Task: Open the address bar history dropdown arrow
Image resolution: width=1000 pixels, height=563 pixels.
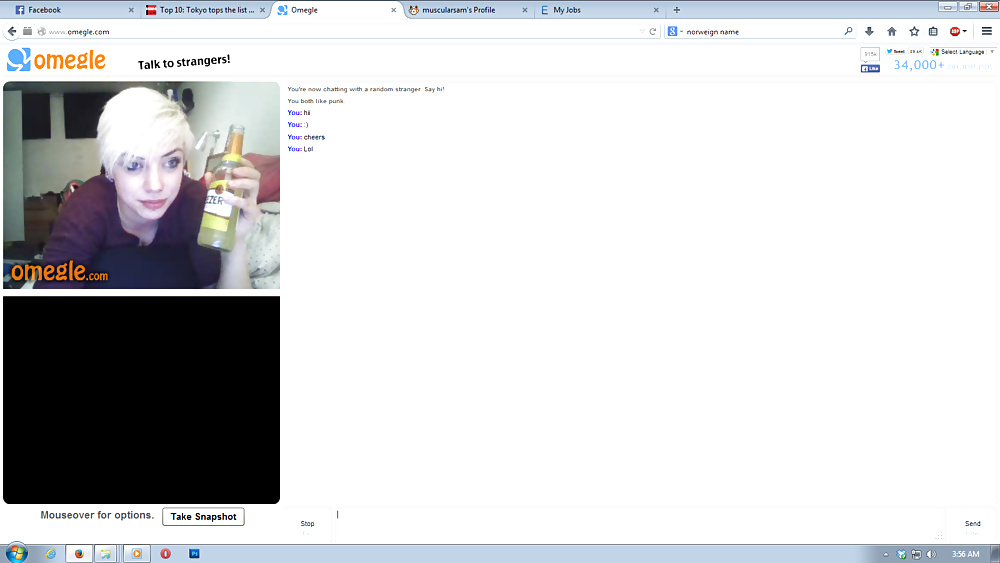Action: pyautogui.click(x=642, y=31)
